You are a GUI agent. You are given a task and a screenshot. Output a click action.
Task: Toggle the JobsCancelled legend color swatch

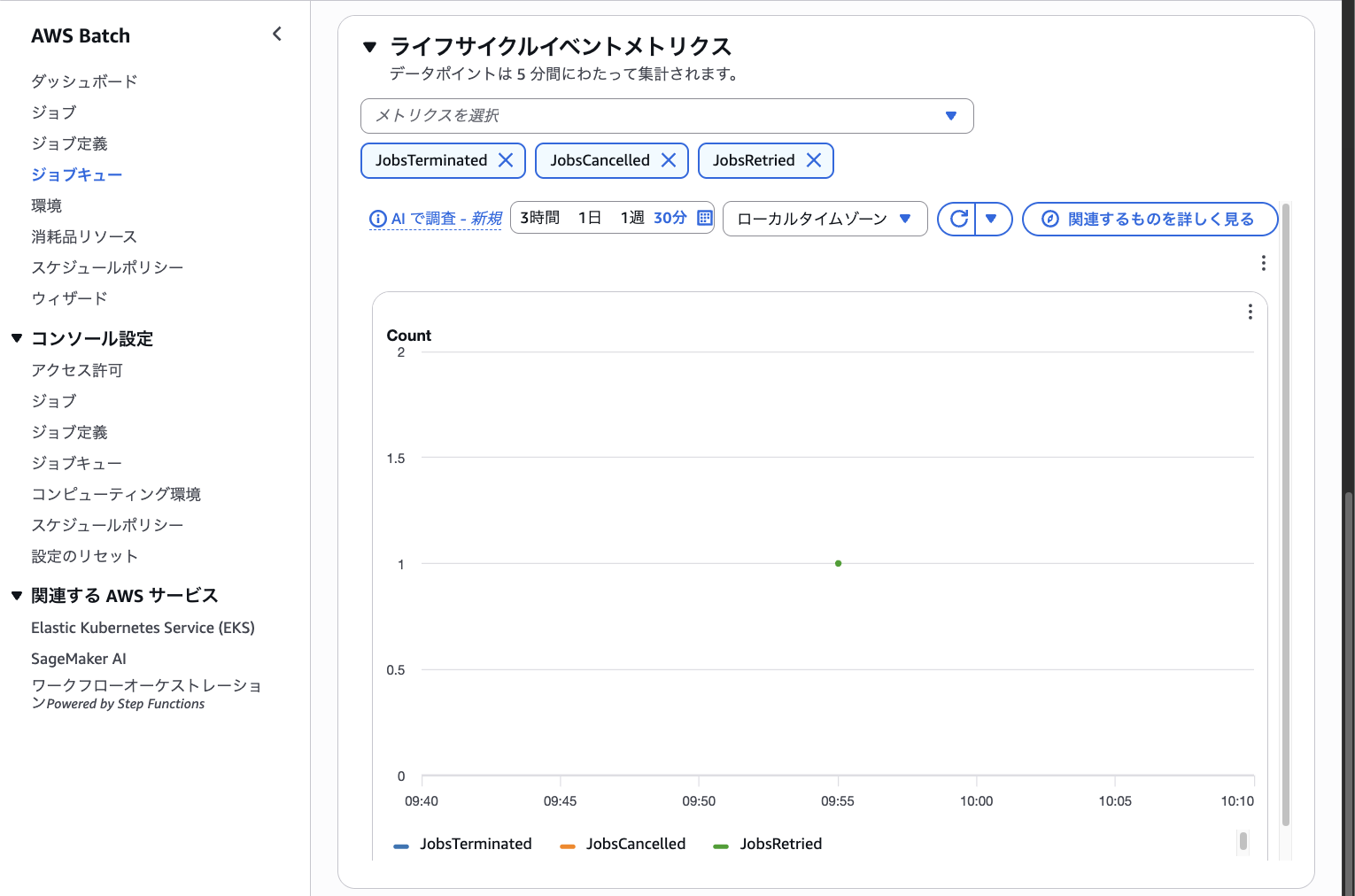(568, 846)
